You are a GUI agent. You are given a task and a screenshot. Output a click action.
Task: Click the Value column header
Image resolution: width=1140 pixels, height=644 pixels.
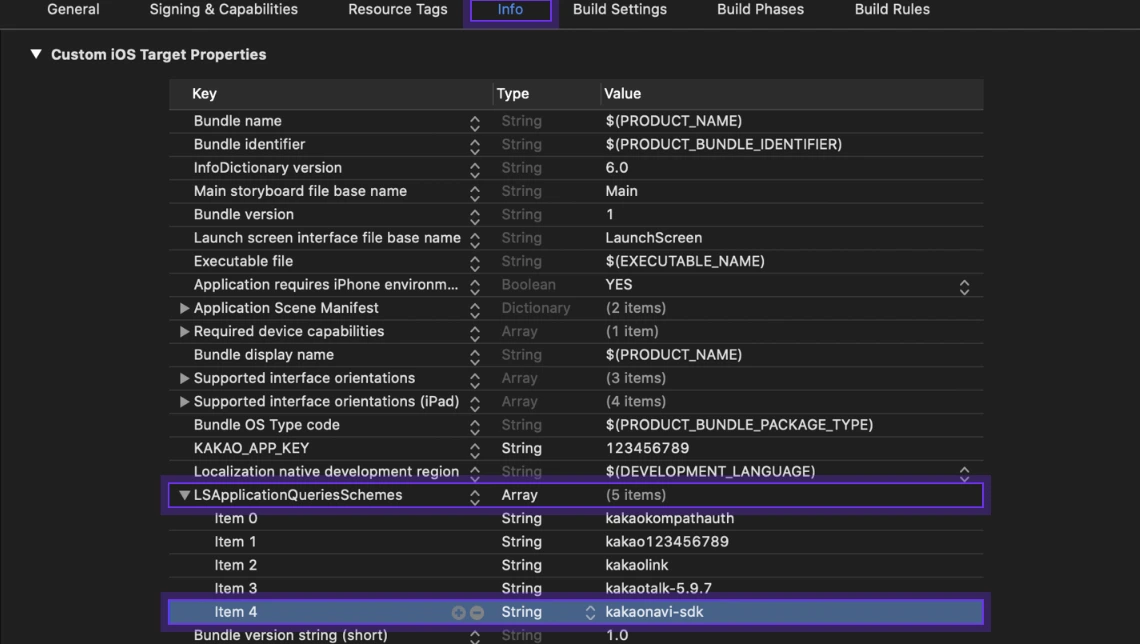click(622, 94)
